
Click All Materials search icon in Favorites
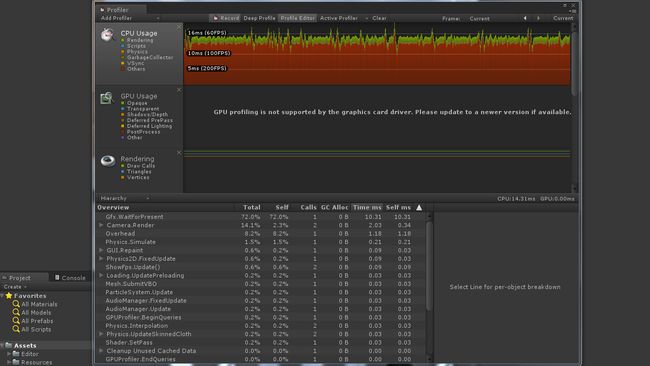(16, 304)
